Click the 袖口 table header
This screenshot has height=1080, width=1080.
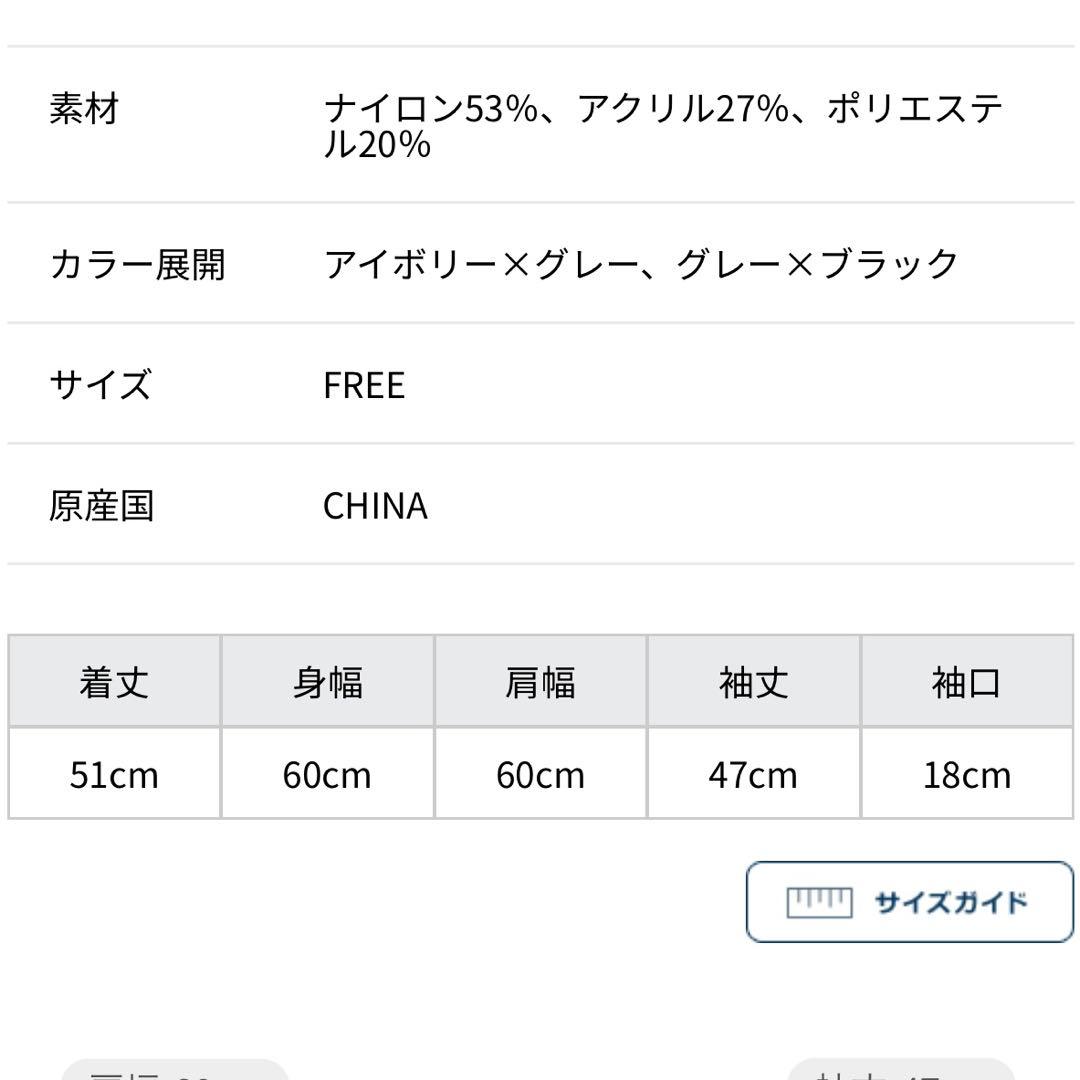click(966, 682)
